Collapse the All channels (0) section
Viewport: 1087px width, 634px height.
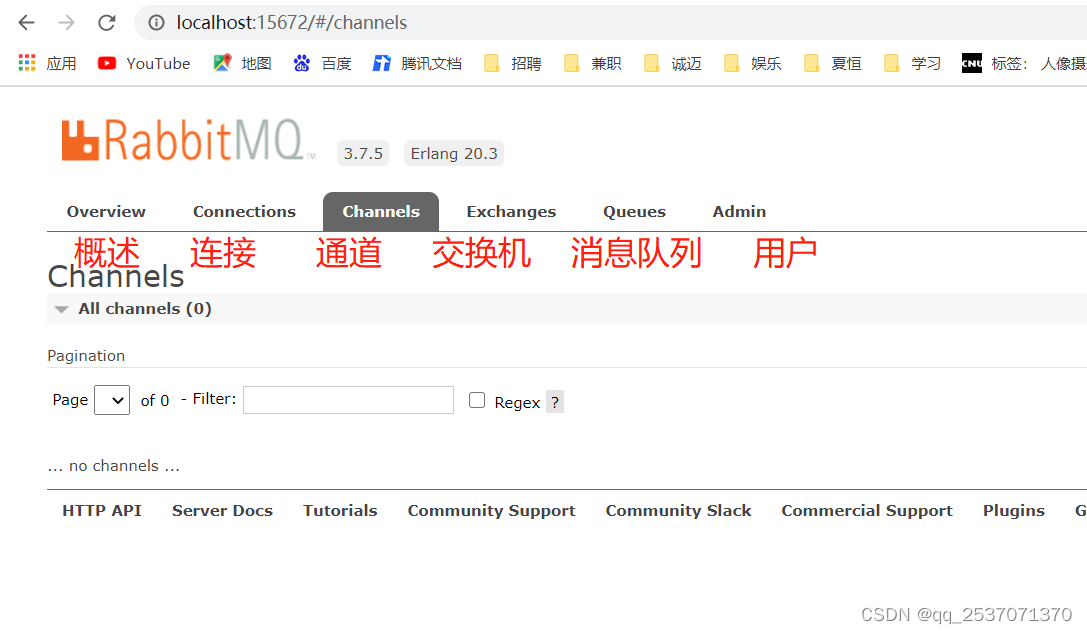(61, 309)
